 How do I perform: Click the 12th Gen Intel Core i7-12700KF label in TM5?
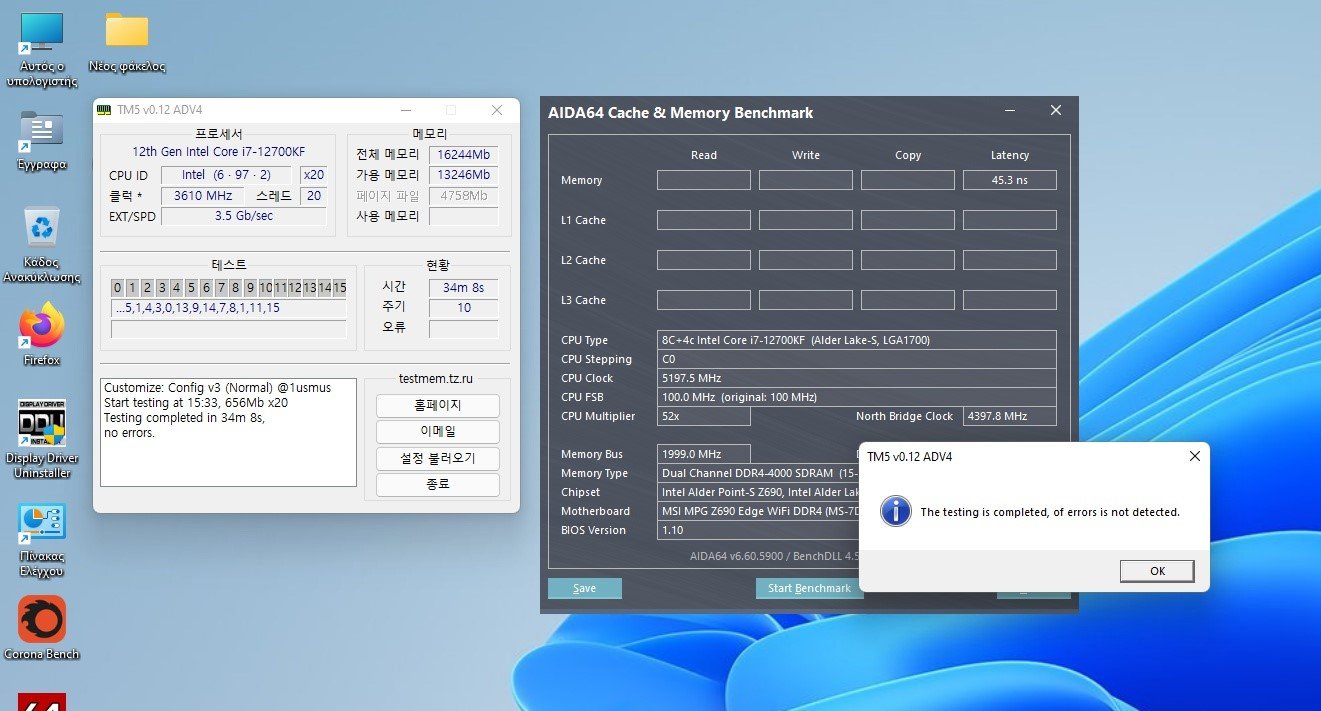coord(219,152)
